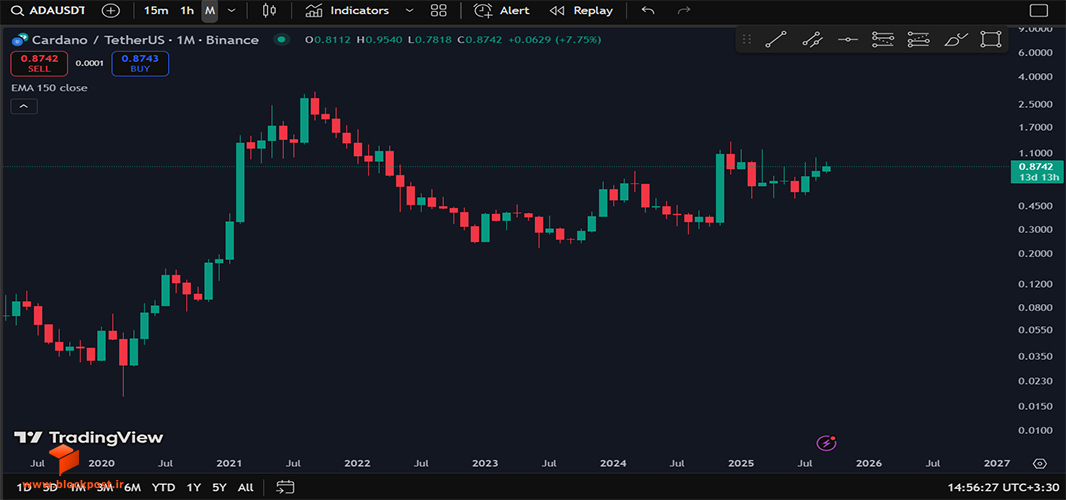Select the horizontal line drawing tool
Screen dimensions: 1066x500
tap(848, 39)
